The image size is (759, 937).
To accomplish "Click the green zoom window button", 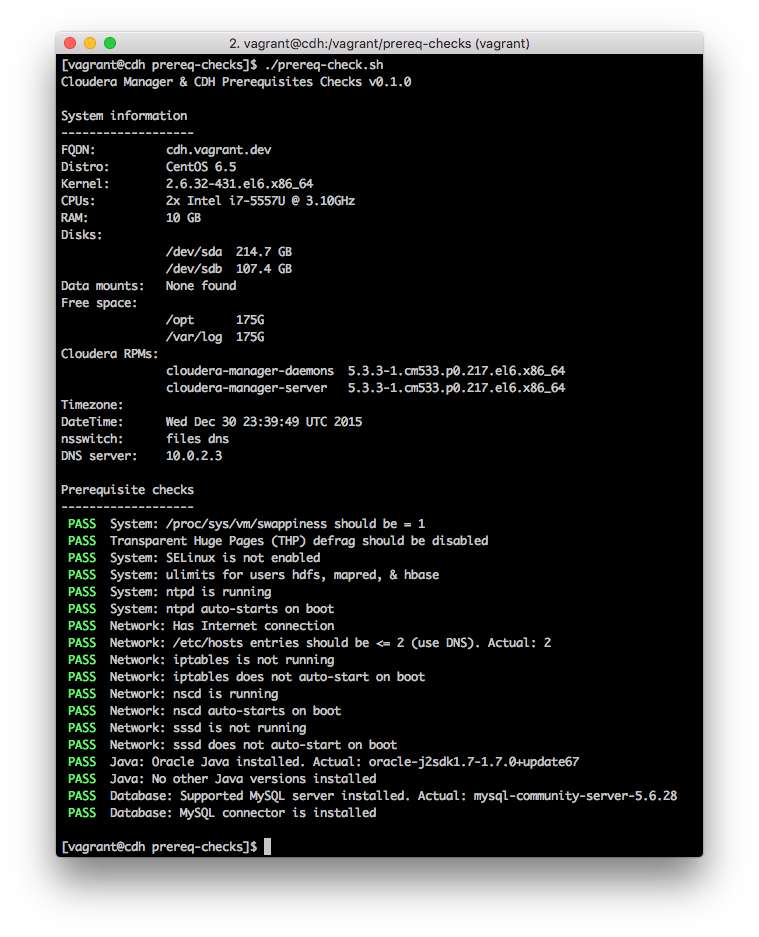I will pos(109,43).
